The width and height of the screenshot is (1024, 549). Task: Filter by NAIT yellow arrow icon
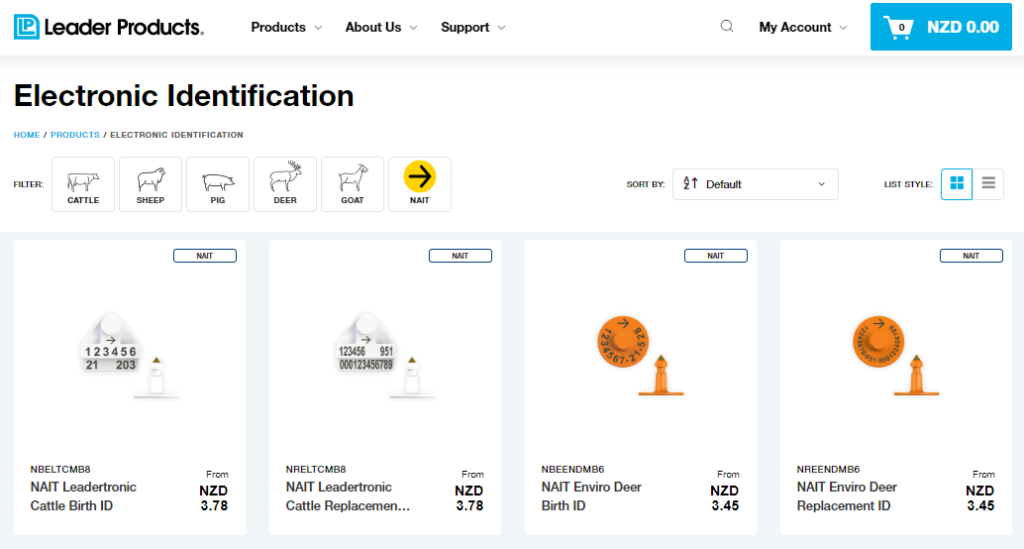419,184
